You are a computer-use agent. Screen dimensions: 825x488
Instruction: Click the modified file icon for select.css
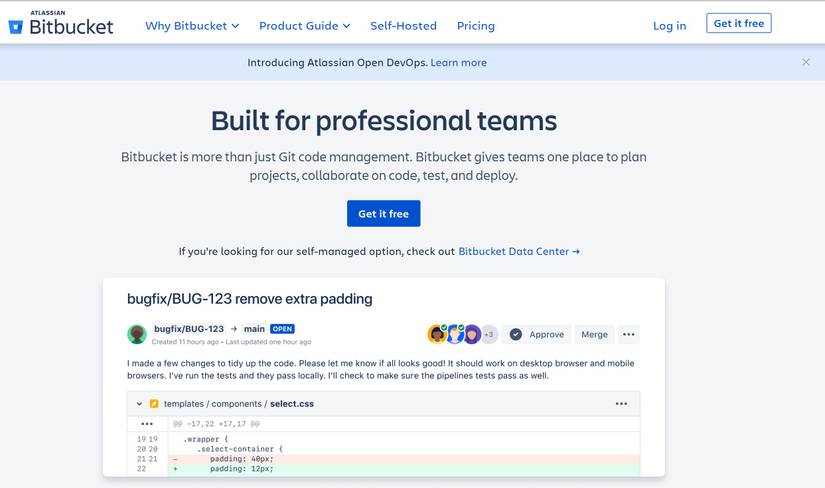coord(154,404)
